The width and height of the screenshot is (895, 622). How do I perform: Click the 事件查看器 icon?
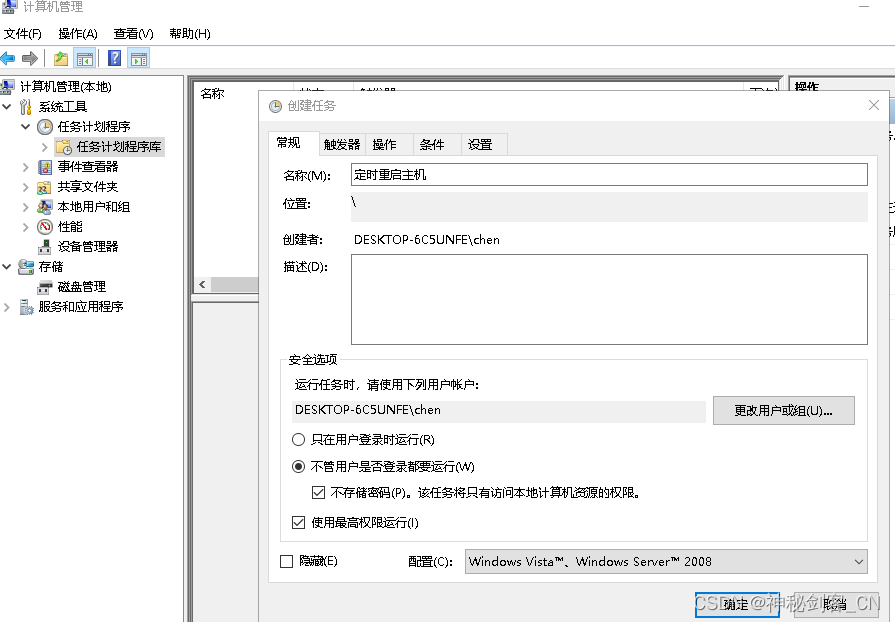point(45,167)
